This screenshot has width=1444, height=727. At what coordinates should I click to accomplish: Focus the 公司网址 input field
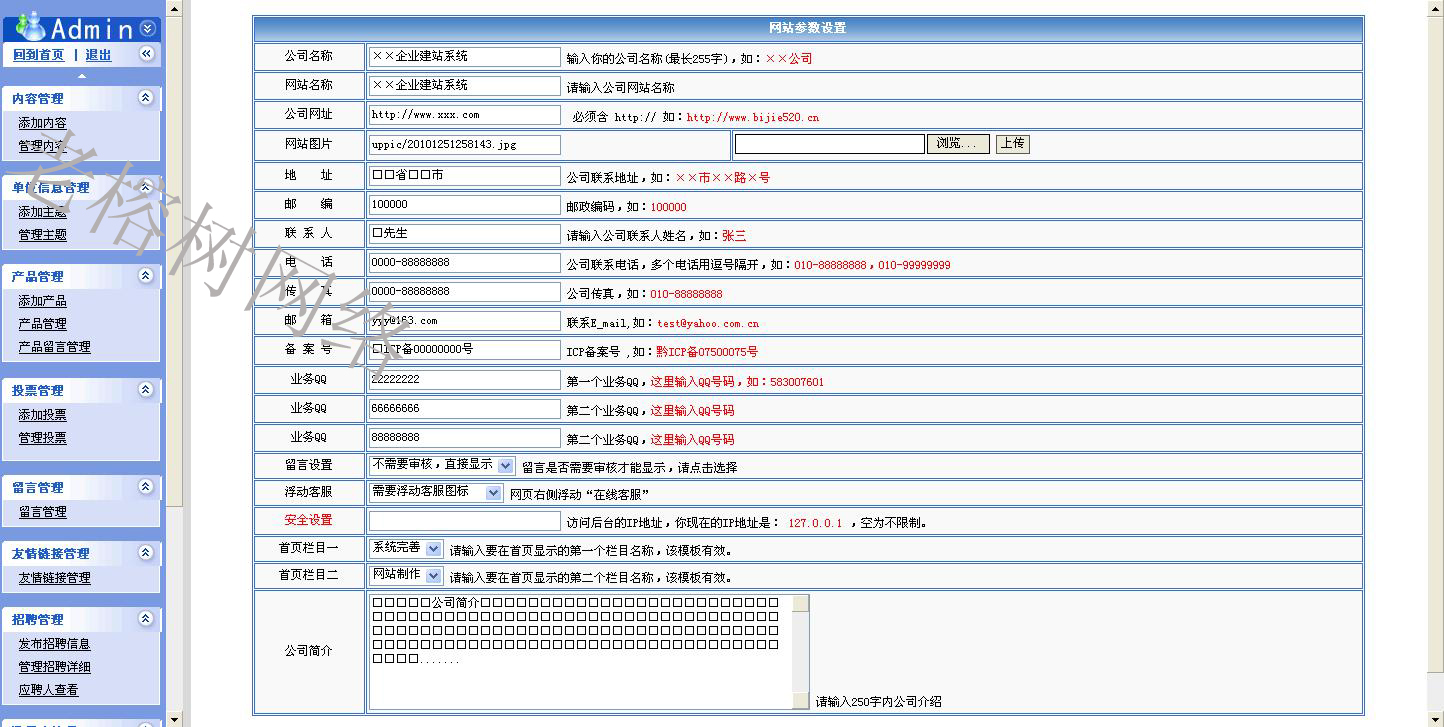pyautogui.click(x=464, y=115)
